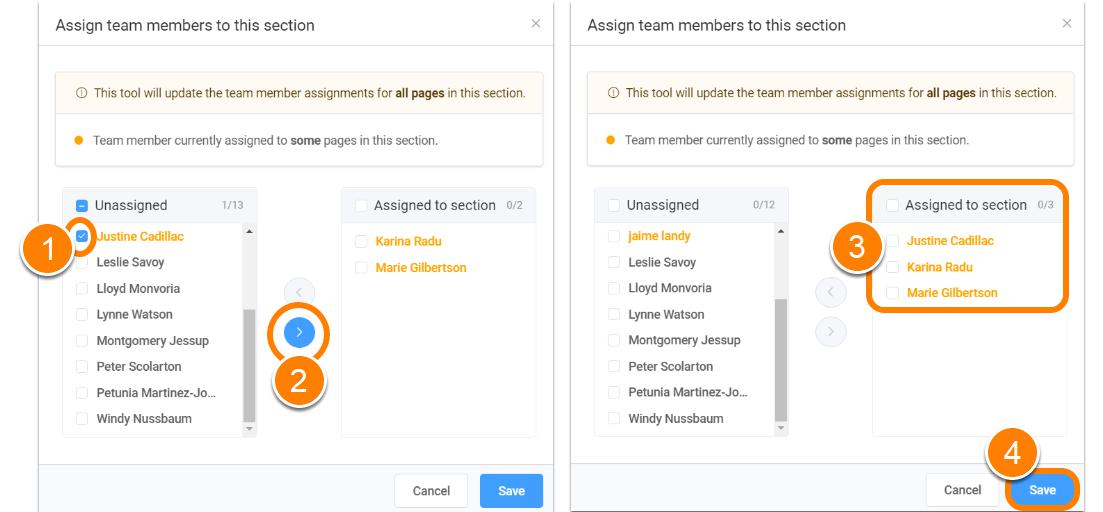Toggle the Unassigned select-all checkbox in left dialog
Screen dimensions: 1103x512
point(82,205)
